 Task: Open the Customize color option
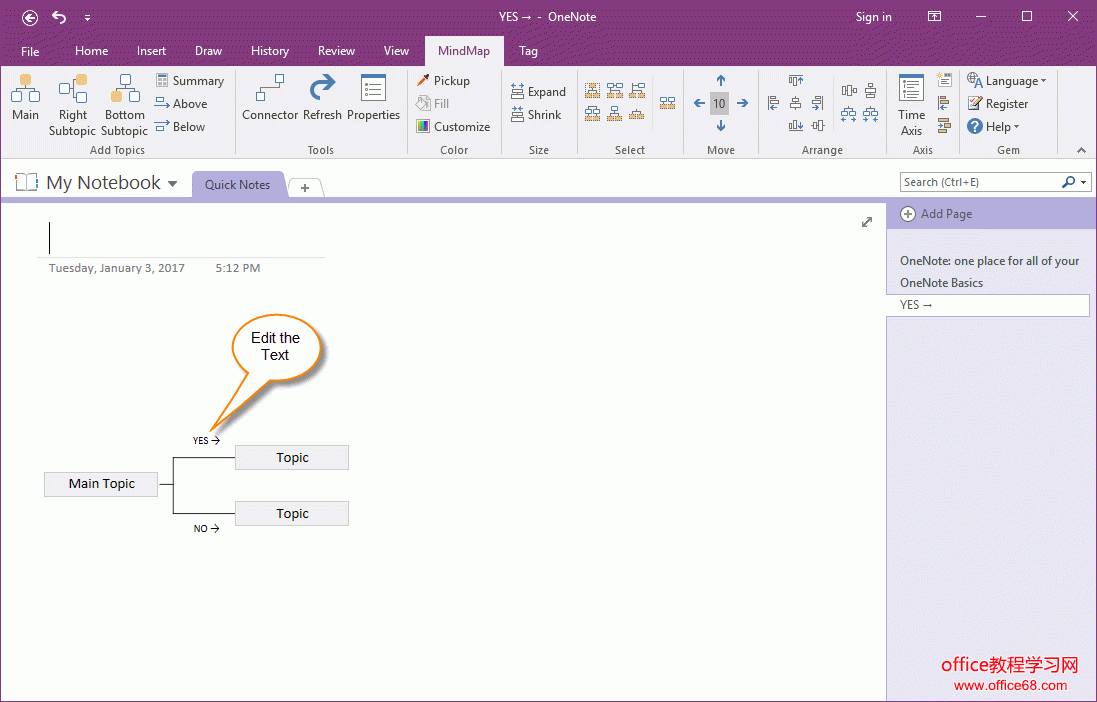point(453,127)
